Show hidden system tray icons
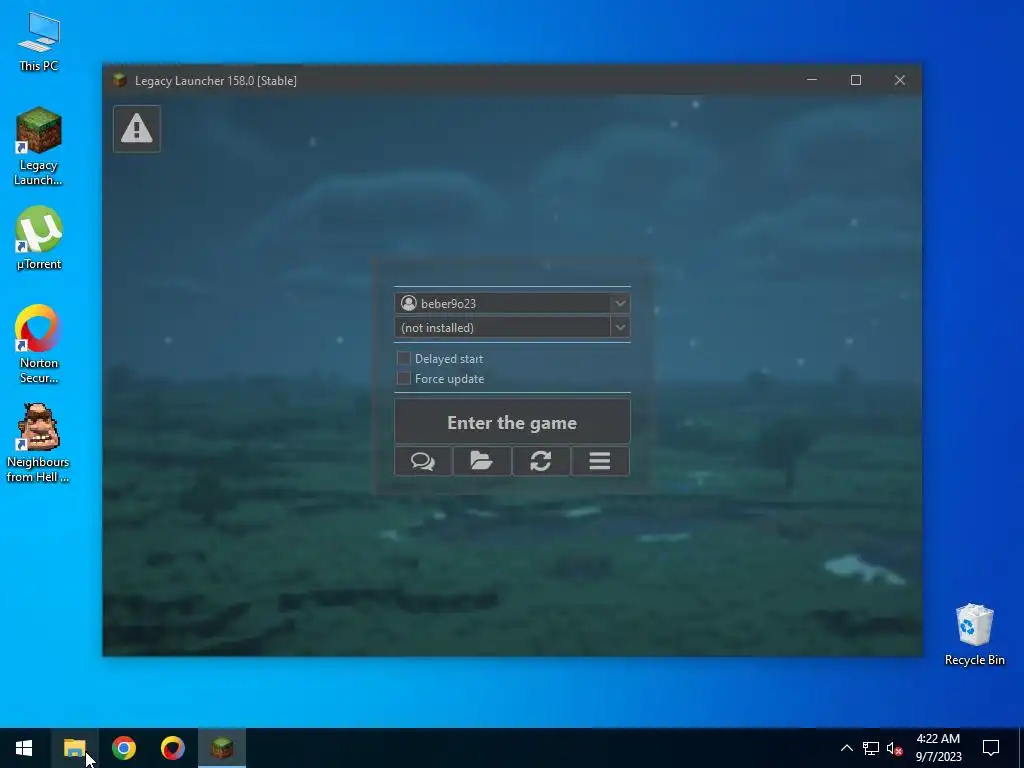1024x768 pixels. (846, 748)
